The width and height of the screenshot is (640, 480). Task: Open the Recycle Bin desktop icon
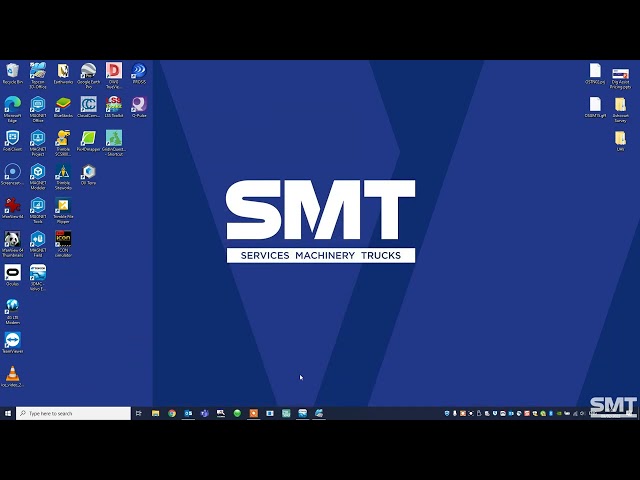(13, 73)
